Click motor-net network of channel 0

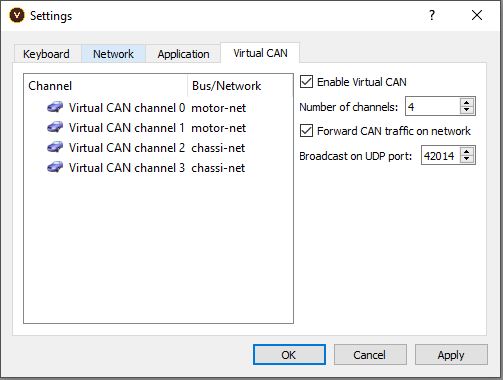tap(218, 108)
